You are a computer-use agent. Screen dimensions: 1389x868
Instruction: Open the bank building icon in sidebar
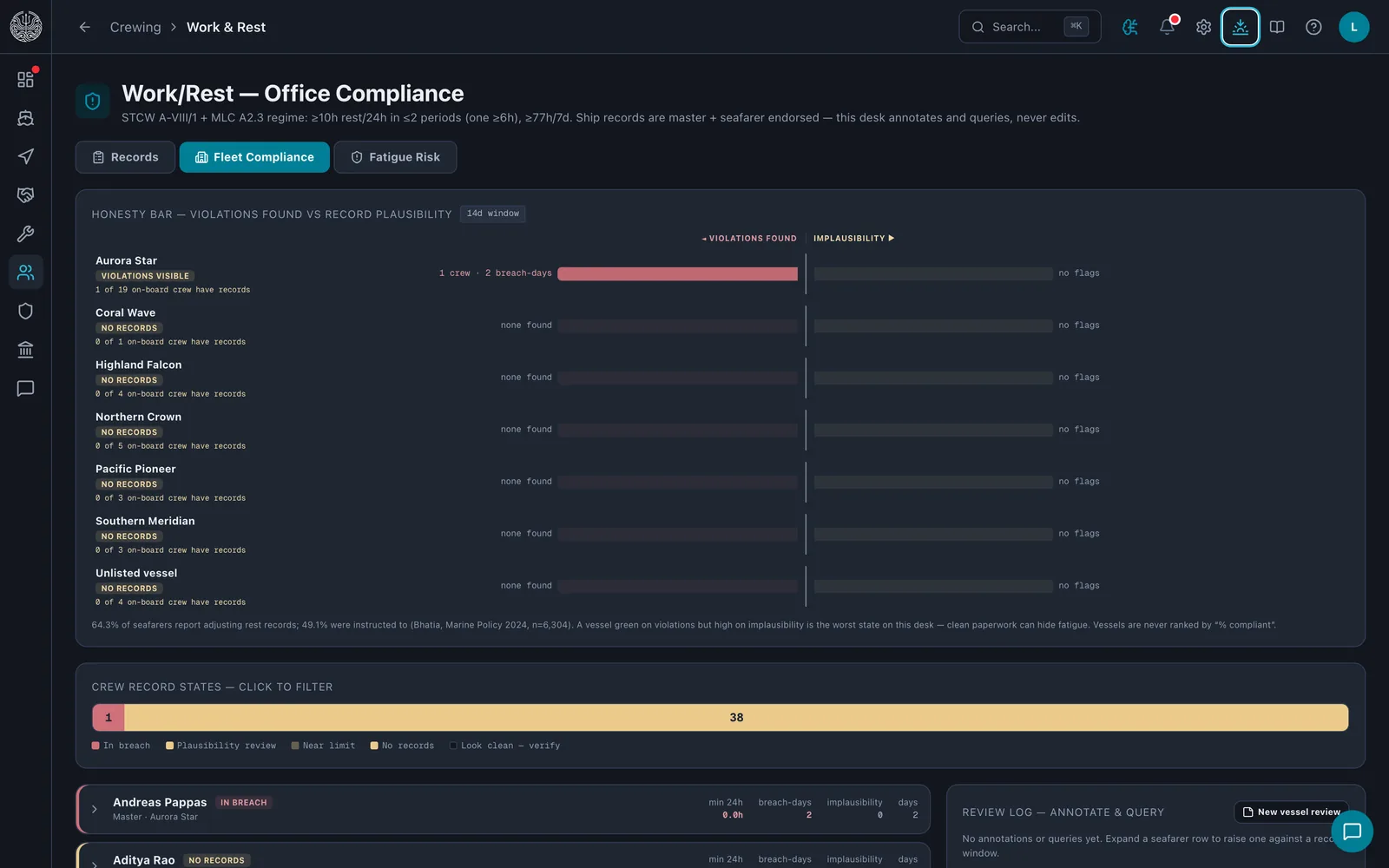pos(25,350)
